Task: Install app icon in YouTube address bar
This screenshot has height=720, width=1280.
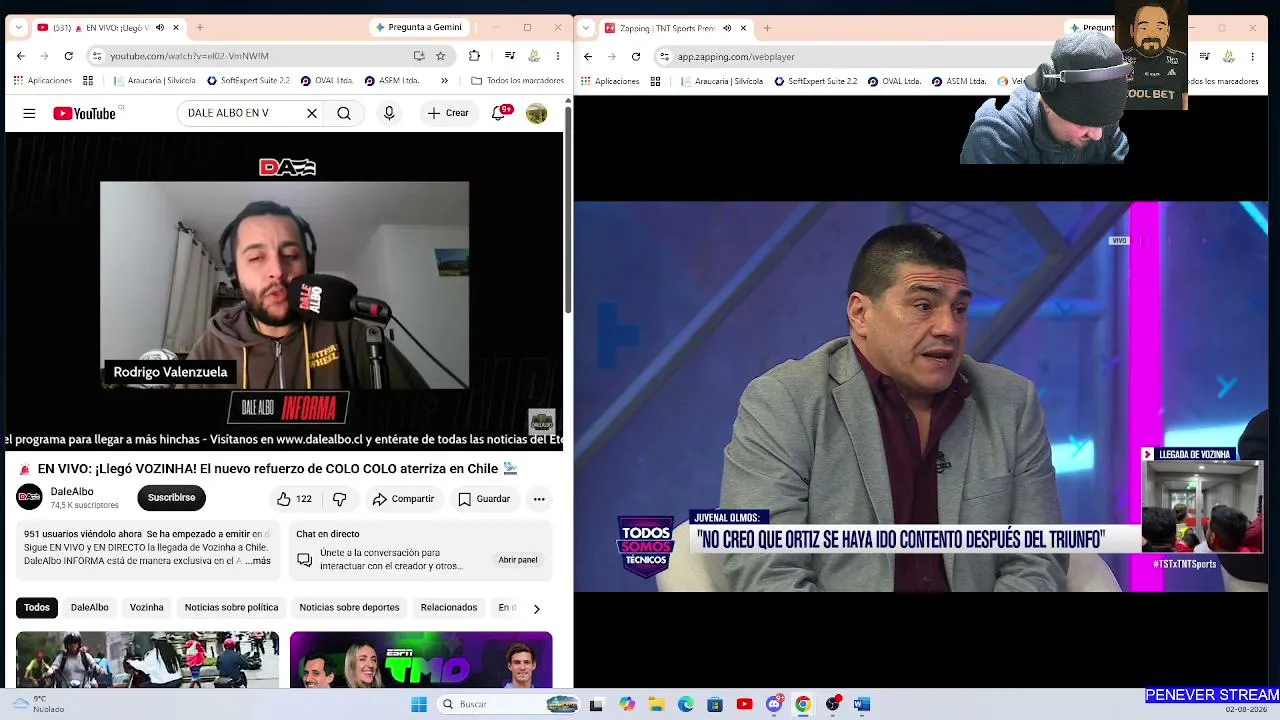Action: [419, 56]
